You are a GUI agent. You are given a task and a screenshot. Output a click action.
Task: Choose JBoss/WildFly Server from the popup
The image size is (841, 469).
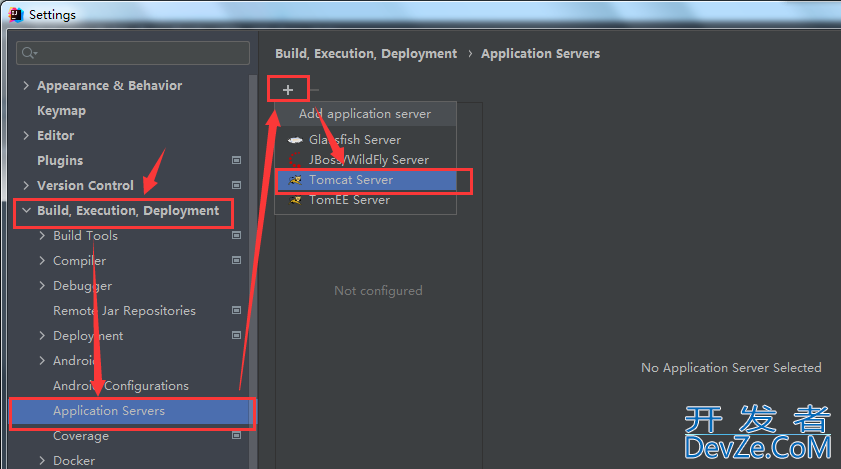point(366,160)
